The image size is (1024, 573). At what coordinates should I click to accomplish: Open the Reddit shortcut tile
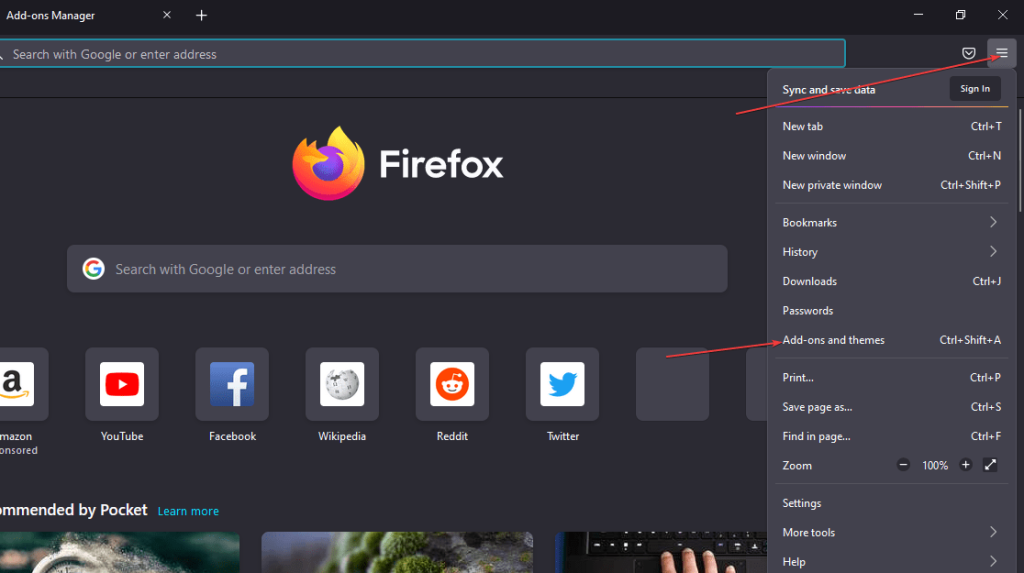coord(452,384)
